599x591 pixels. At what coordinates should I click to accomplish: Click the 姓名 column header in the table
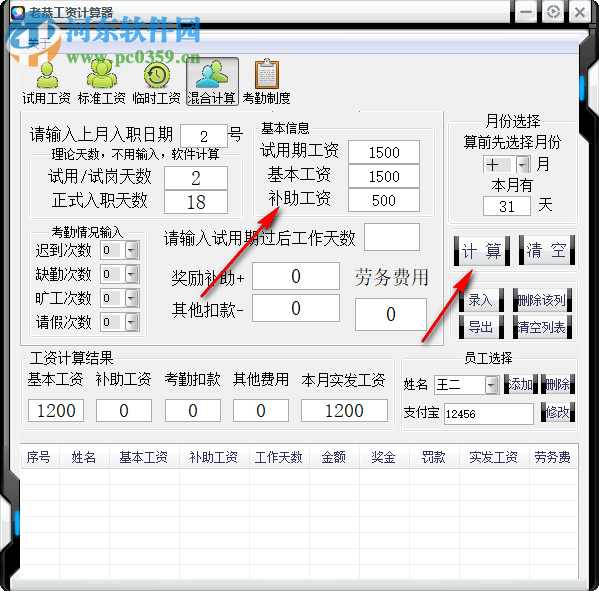coord(84,457)
